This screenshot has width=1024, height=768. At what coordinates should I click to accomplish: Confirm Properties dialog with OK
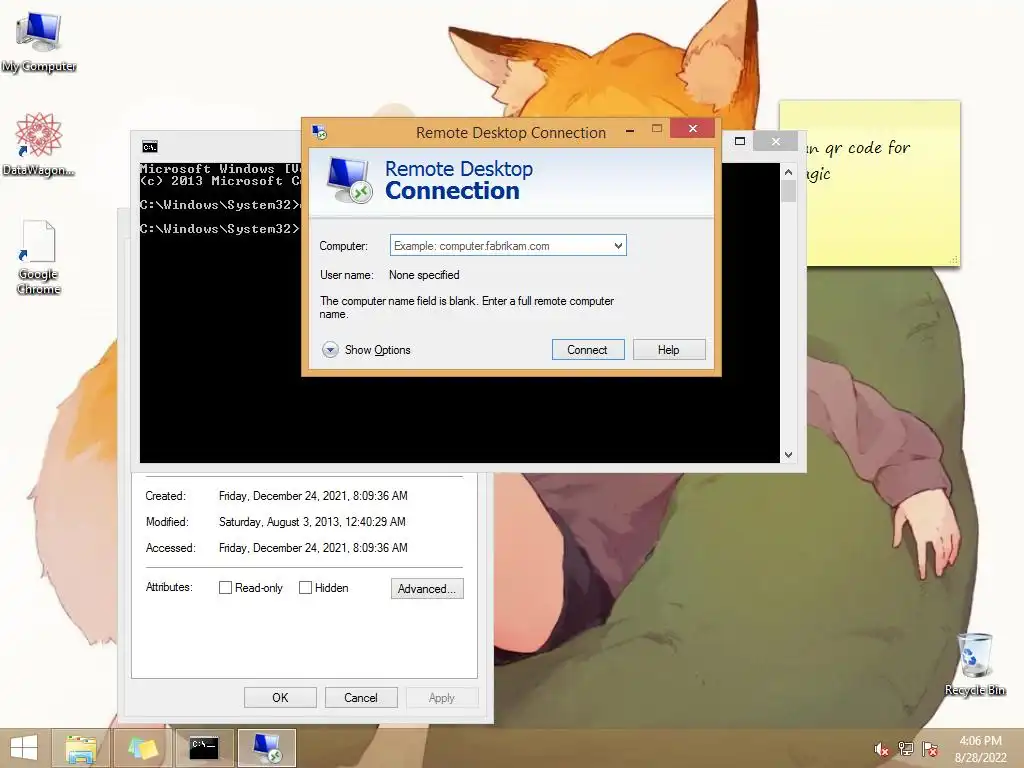click(280, 697)
